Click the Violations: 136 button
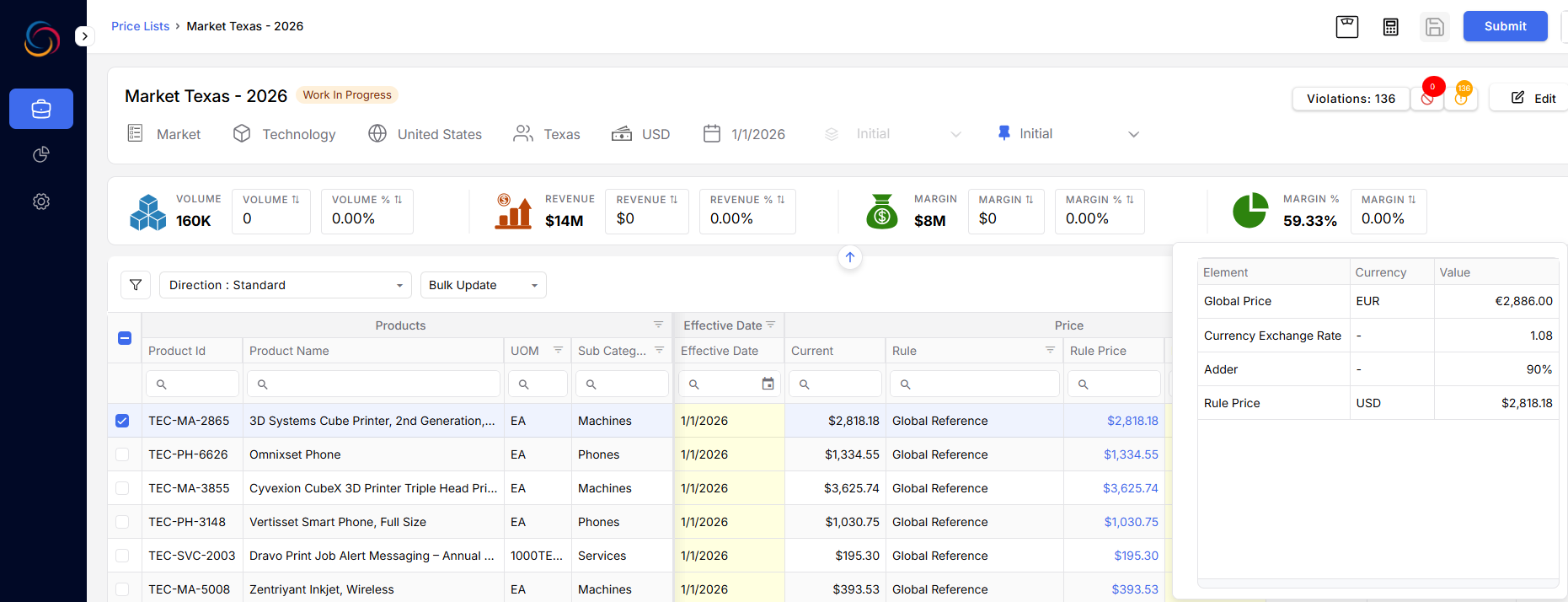The image size is (1568, 602). coord(1351,99)
